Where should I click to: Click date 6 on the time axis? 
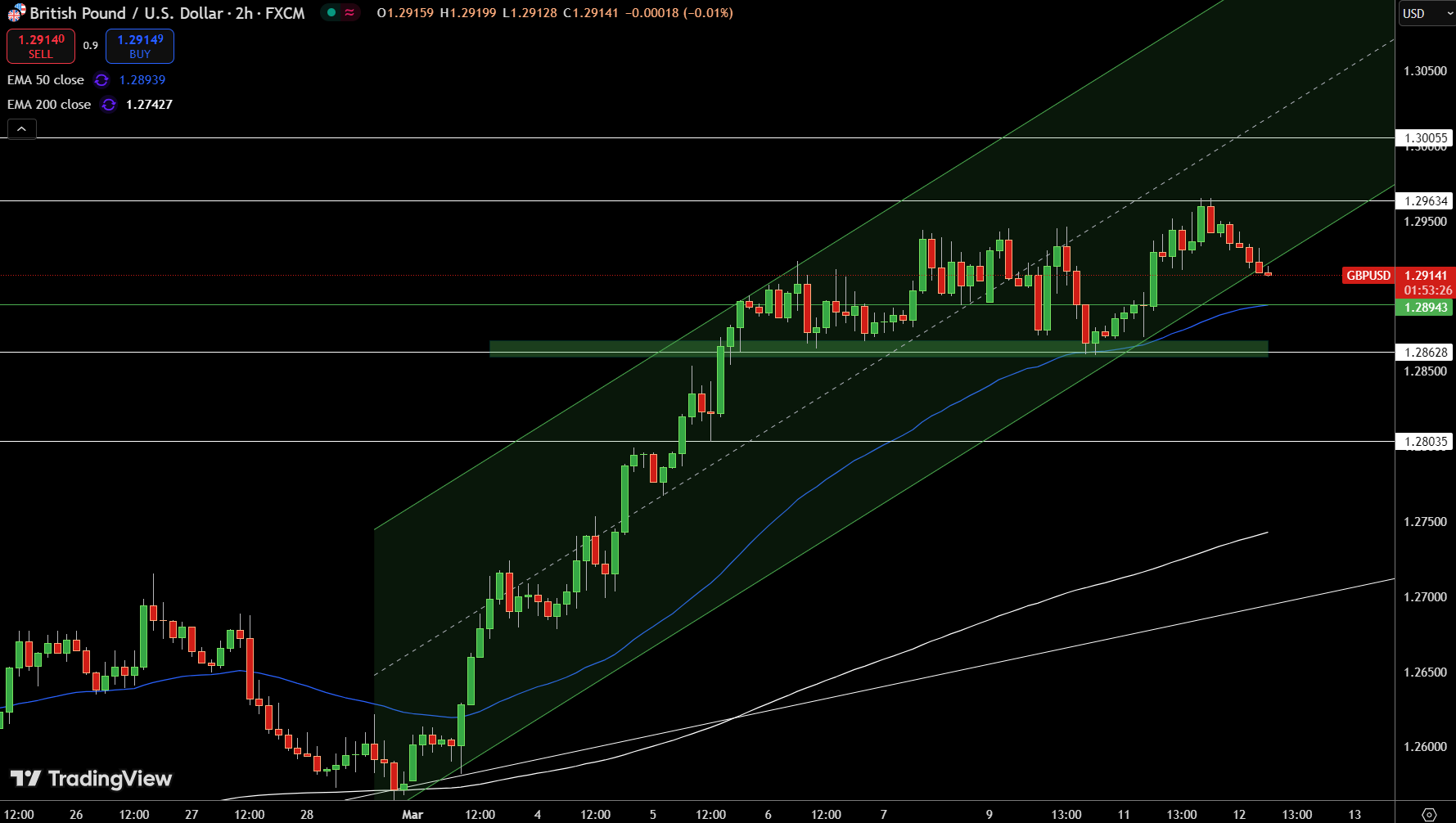pos(768,814)
